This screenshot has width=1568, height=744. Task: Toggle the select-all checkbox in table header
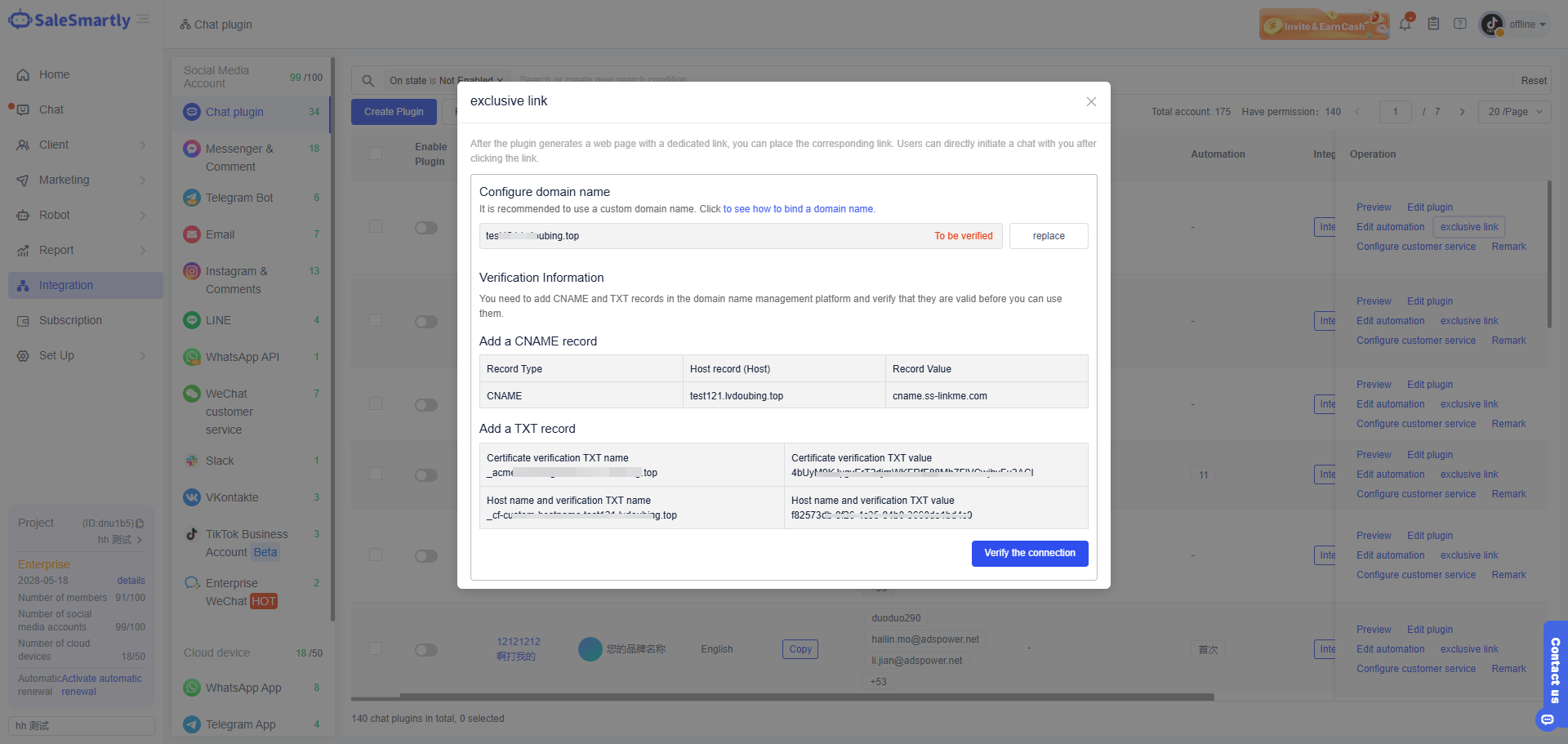point(376,154)
